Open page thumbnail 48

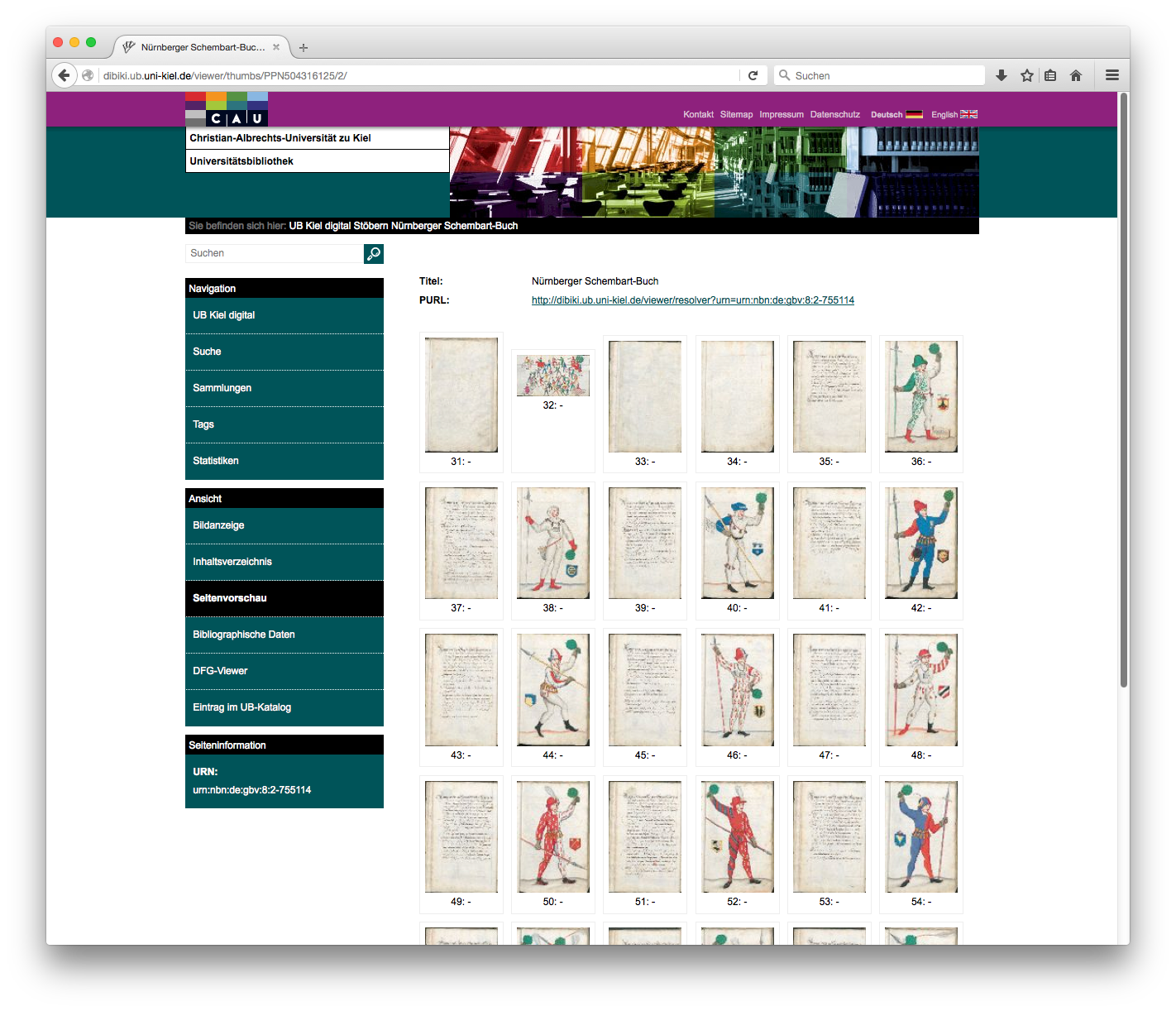(921, 690)
